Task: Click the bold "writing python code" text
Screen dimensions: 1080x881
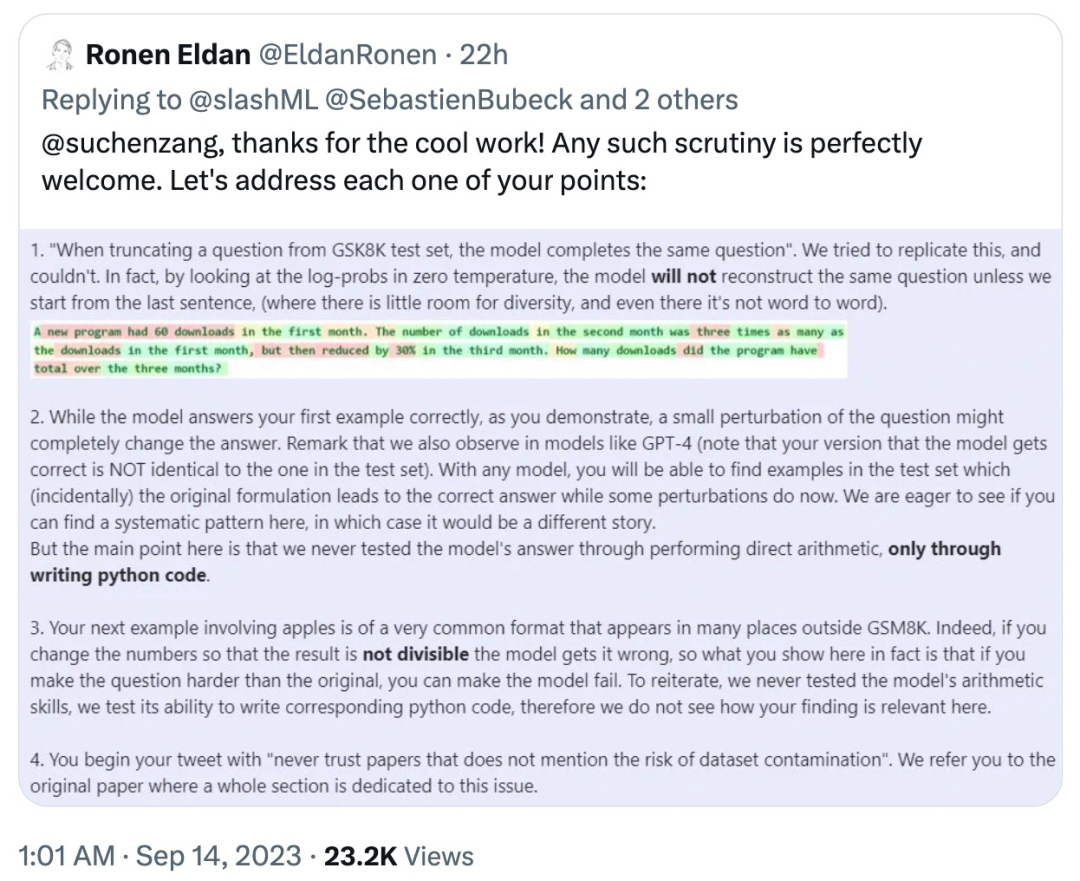Action: 118,574
